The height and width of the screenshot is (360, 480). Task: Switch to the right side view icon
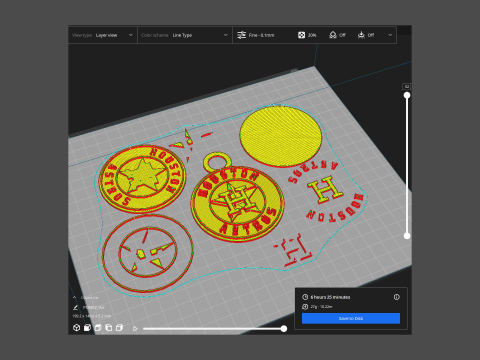click(x=119, y=328)
